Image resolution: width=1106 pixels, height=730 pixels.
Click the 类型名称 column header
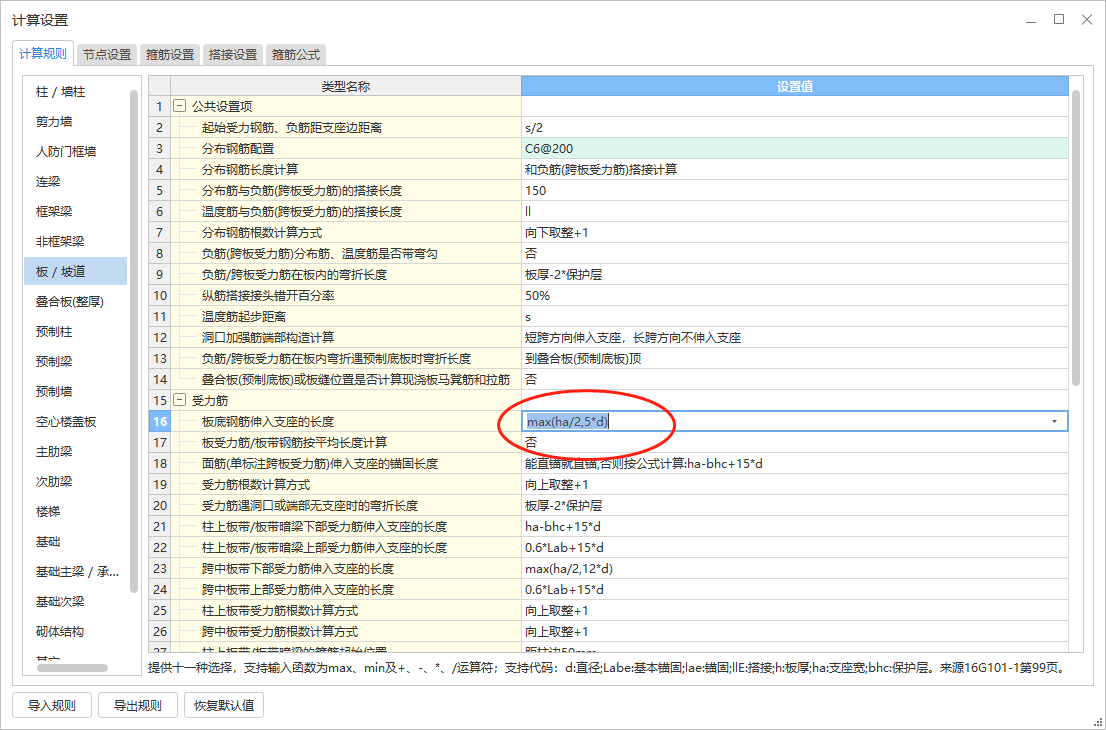pos(346,86)
